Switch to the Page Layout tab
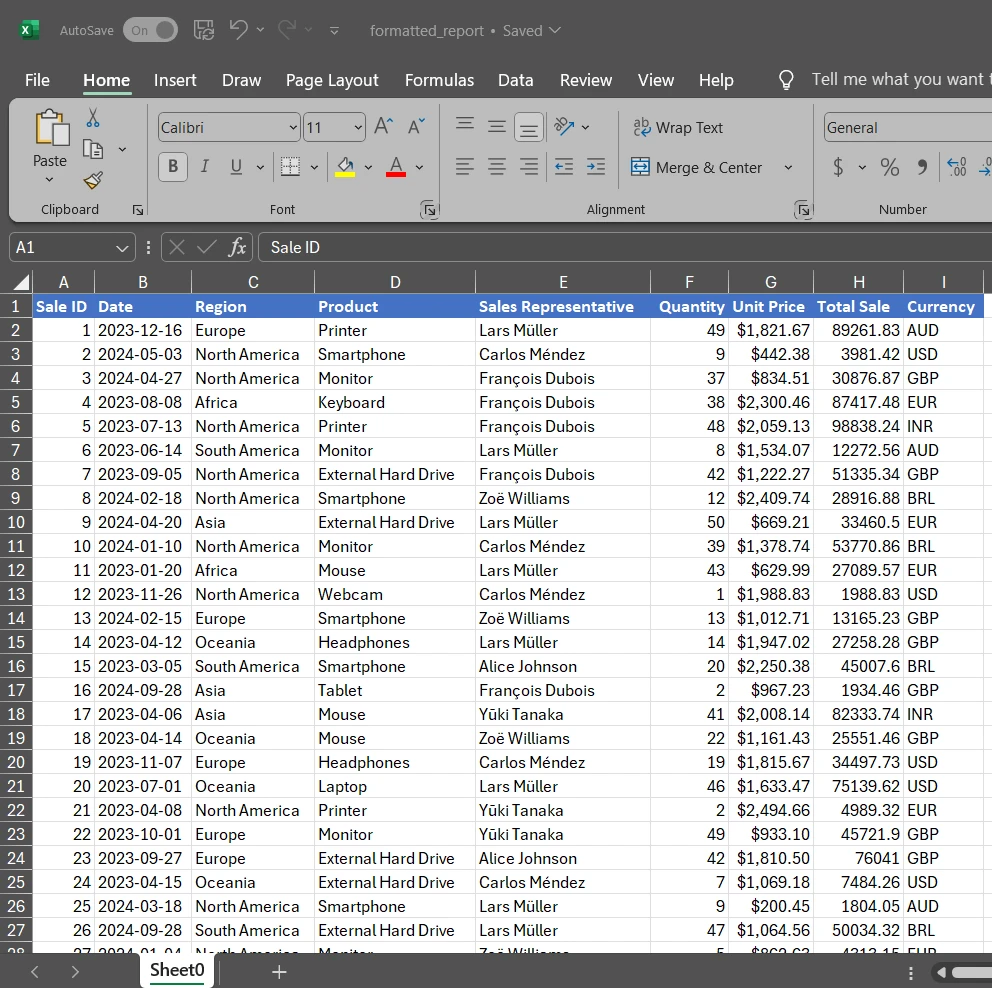This screenshot has height=988, width=992. click(x=332, y=80)
